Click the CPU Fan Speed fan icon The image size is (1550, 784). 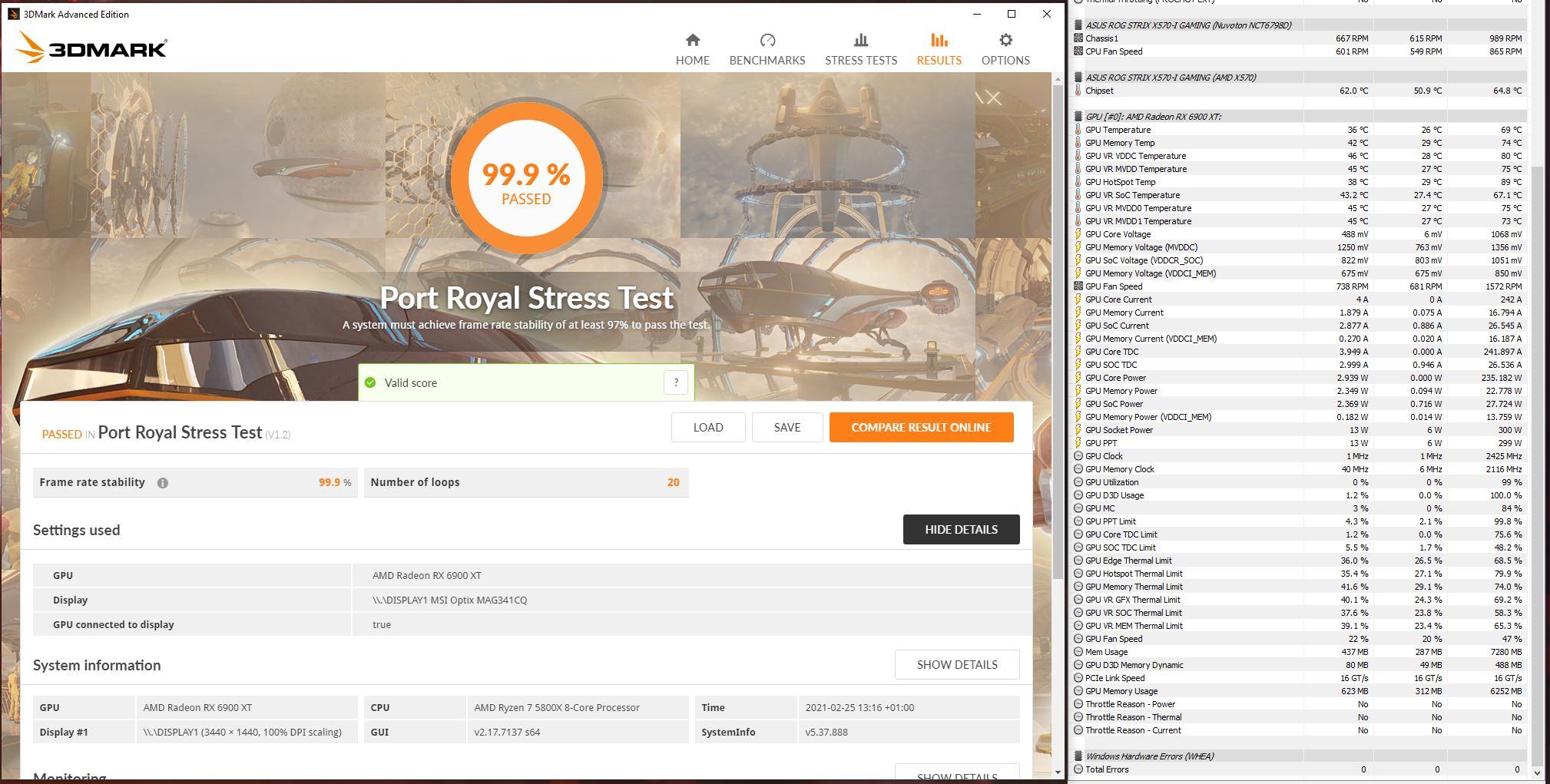pos(1078,51)
